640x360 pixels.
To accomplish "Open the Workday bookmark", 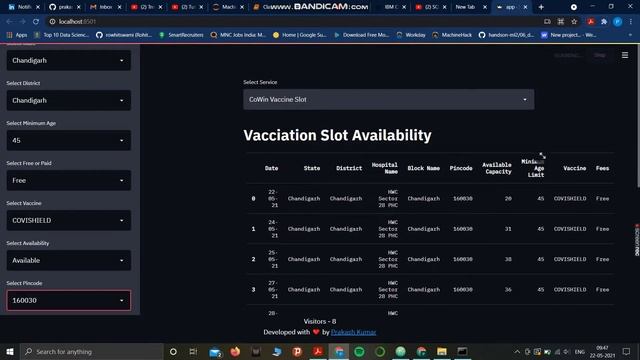I will (411, 35).
